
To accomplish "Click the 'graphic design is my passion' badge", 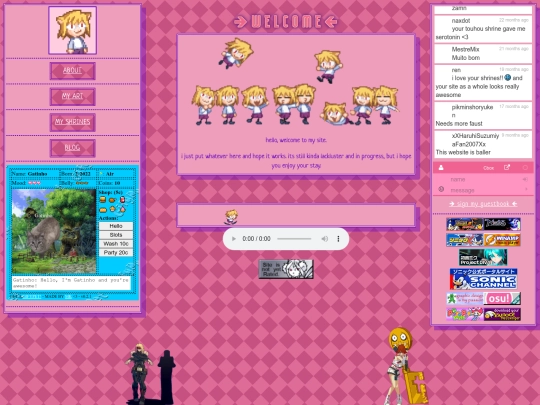I will pos(465,299).
